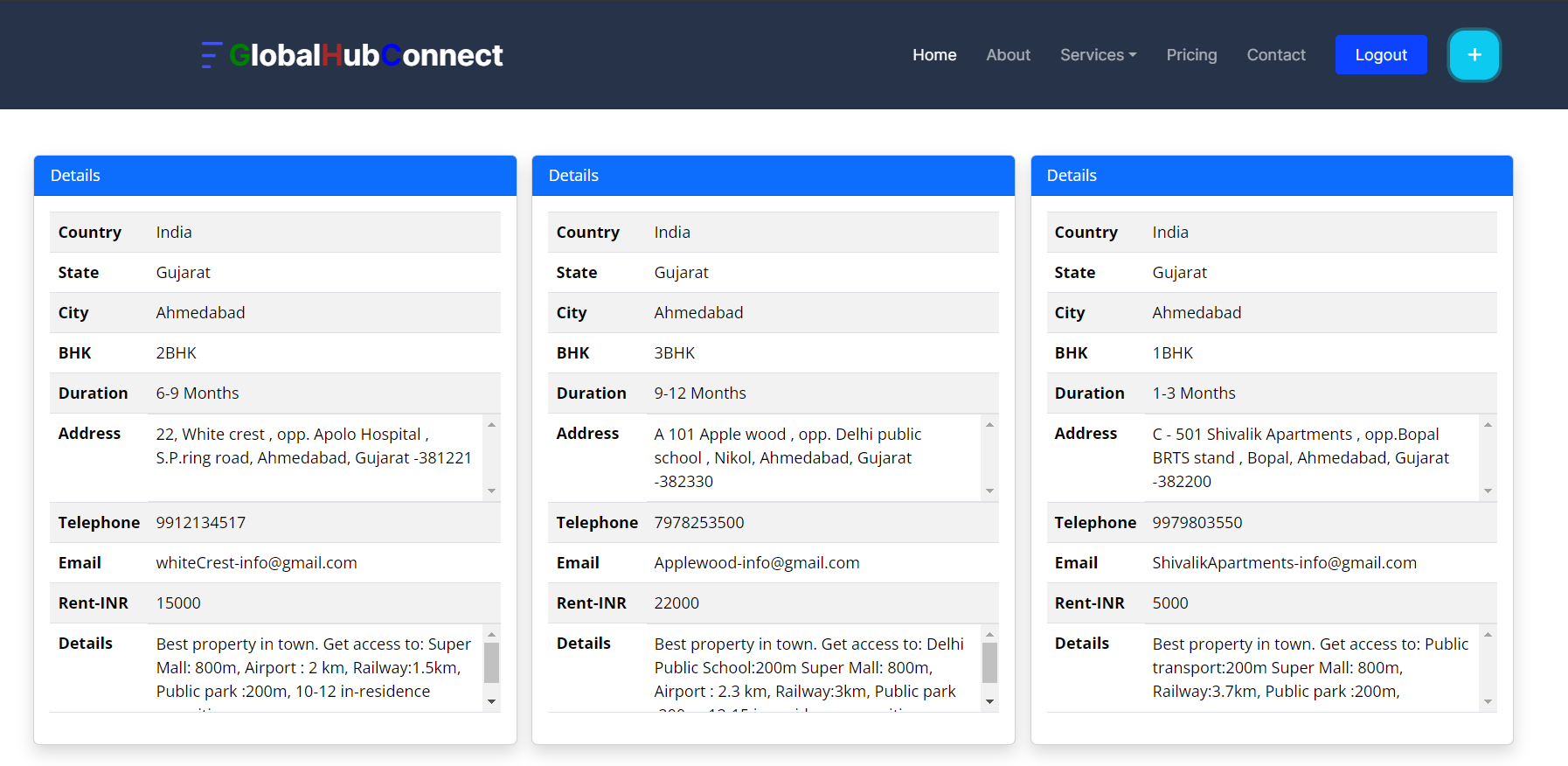Click scrollbar thumb in 3BHK card's Details box

(989, 663)
